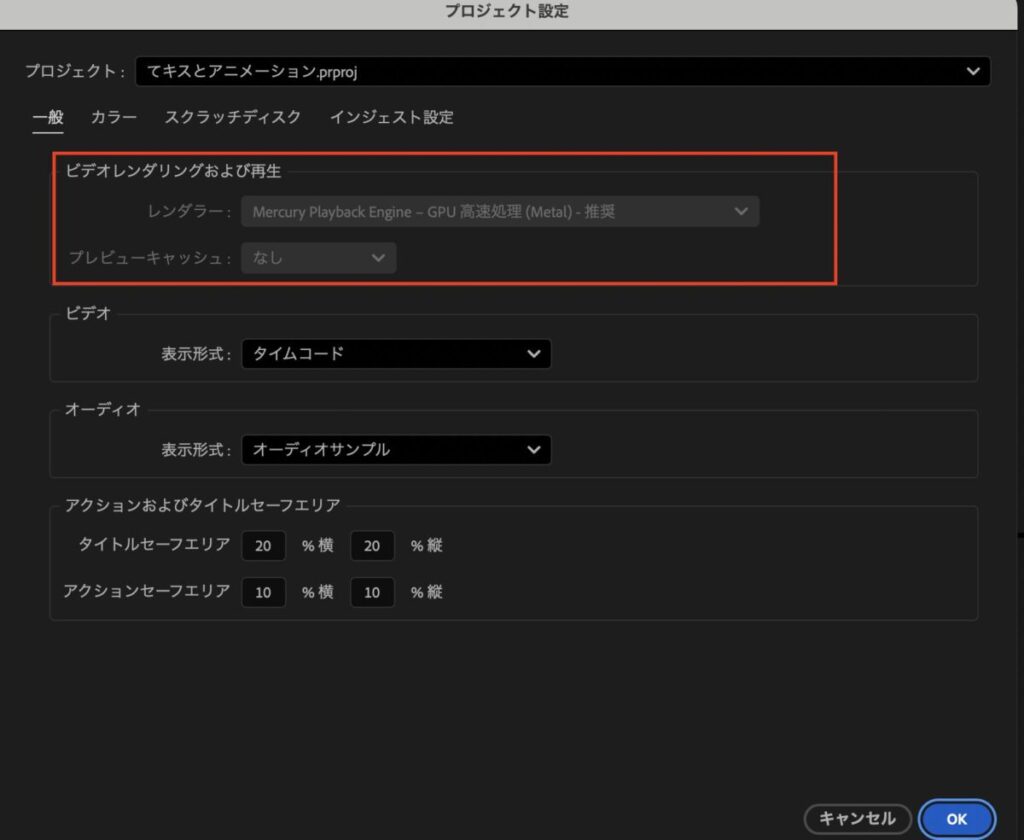Expand the プレビューキャッシュ dropdown
Screen dimensions: 1024x840
click(x=318, y=258)
